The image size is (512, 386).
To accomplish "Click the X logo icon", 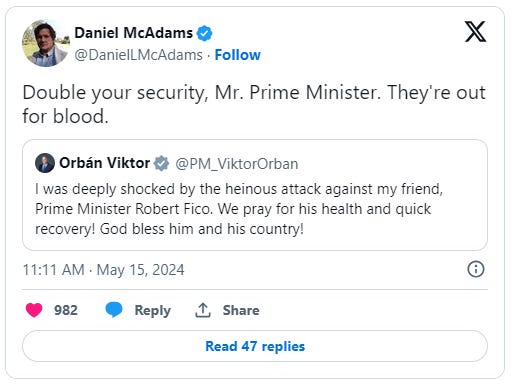I will (475, 32).
